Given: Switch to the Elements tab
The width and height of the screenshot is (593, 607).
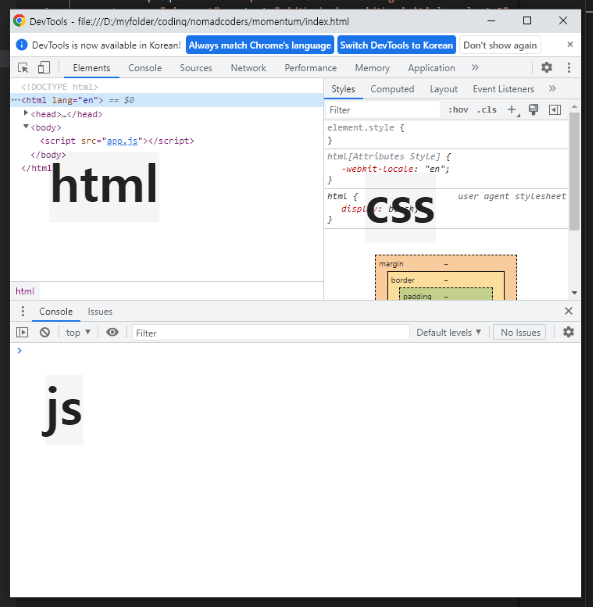Looking at the screenshot, I should [91, 68].
